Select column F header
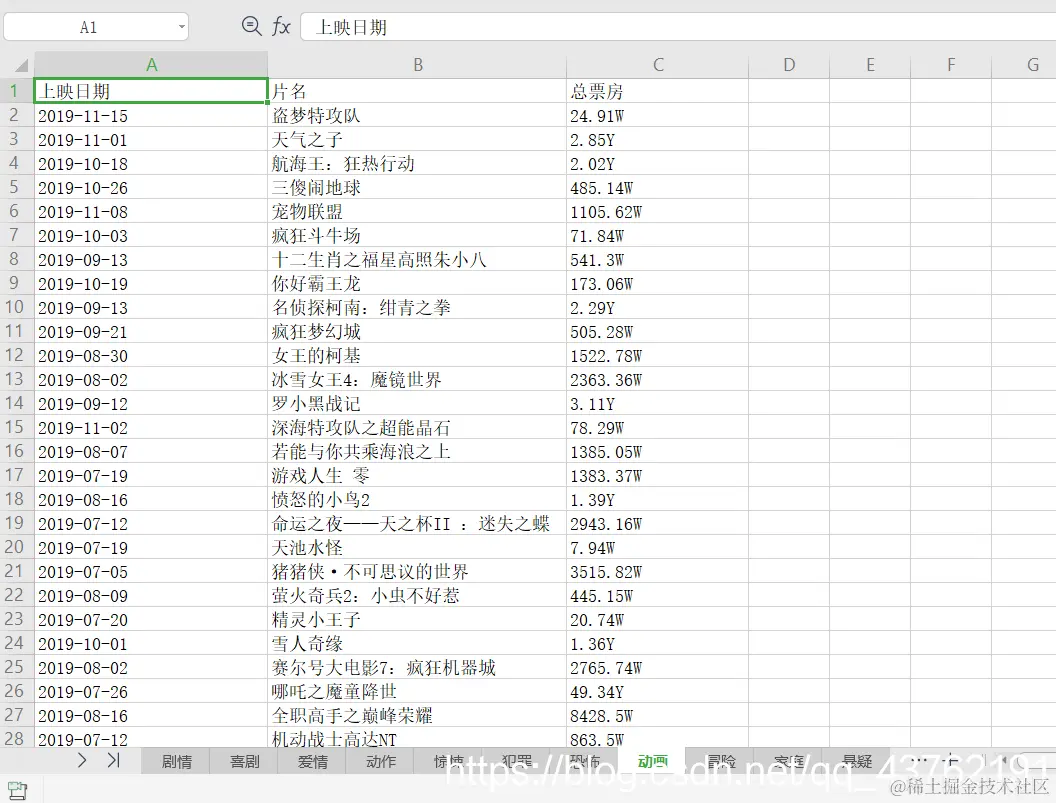 [x=951, y=65]
